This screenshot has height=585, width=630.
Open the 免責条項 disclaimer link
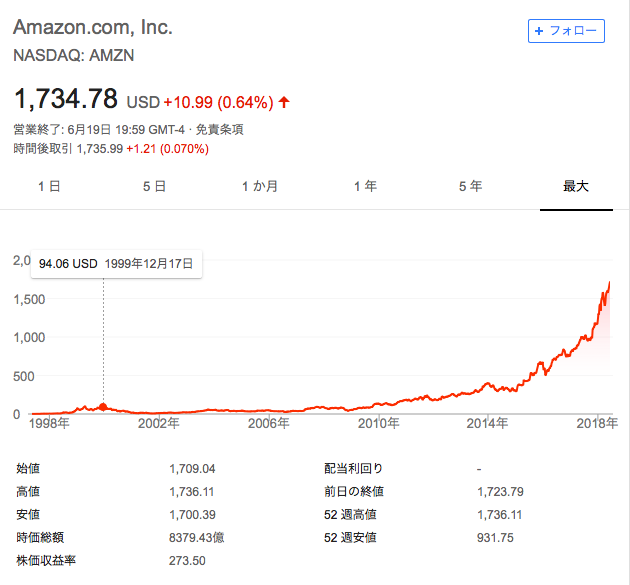click(x=219, y=130)
